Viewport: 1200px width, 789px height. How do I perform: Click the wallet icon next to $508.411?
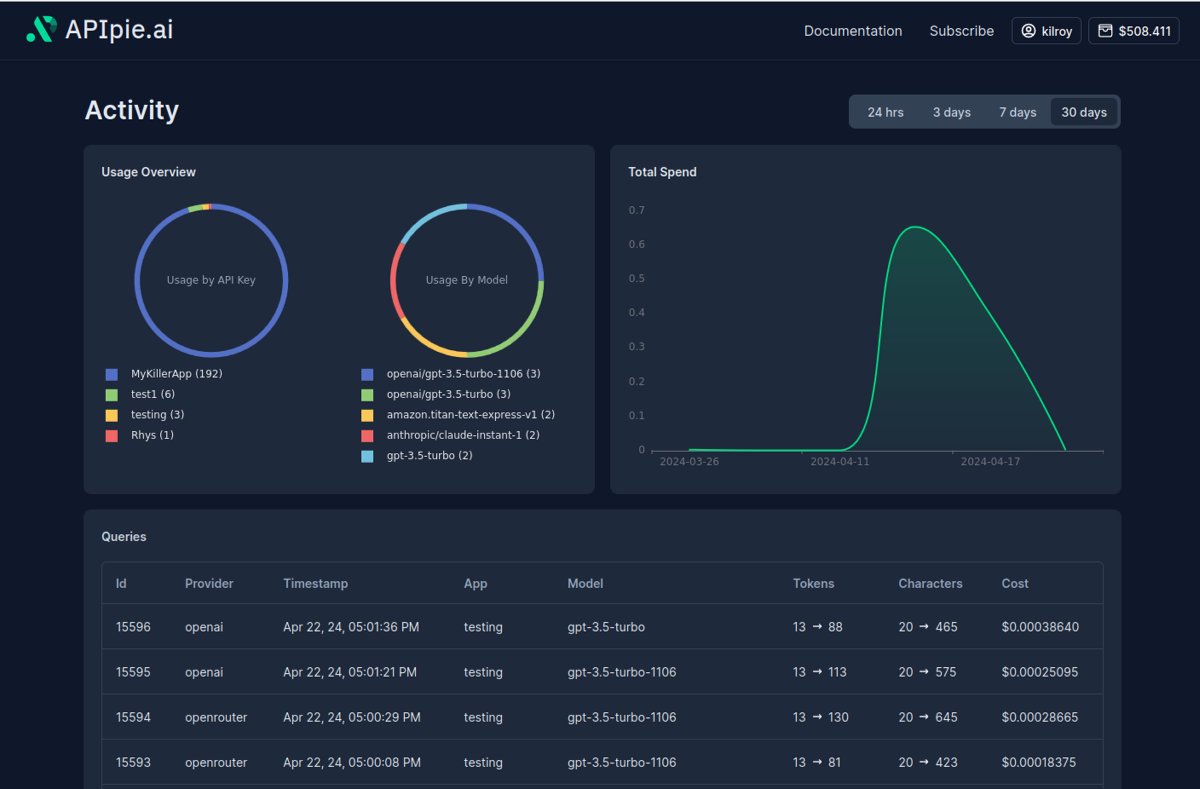[x=1105, y=30]
